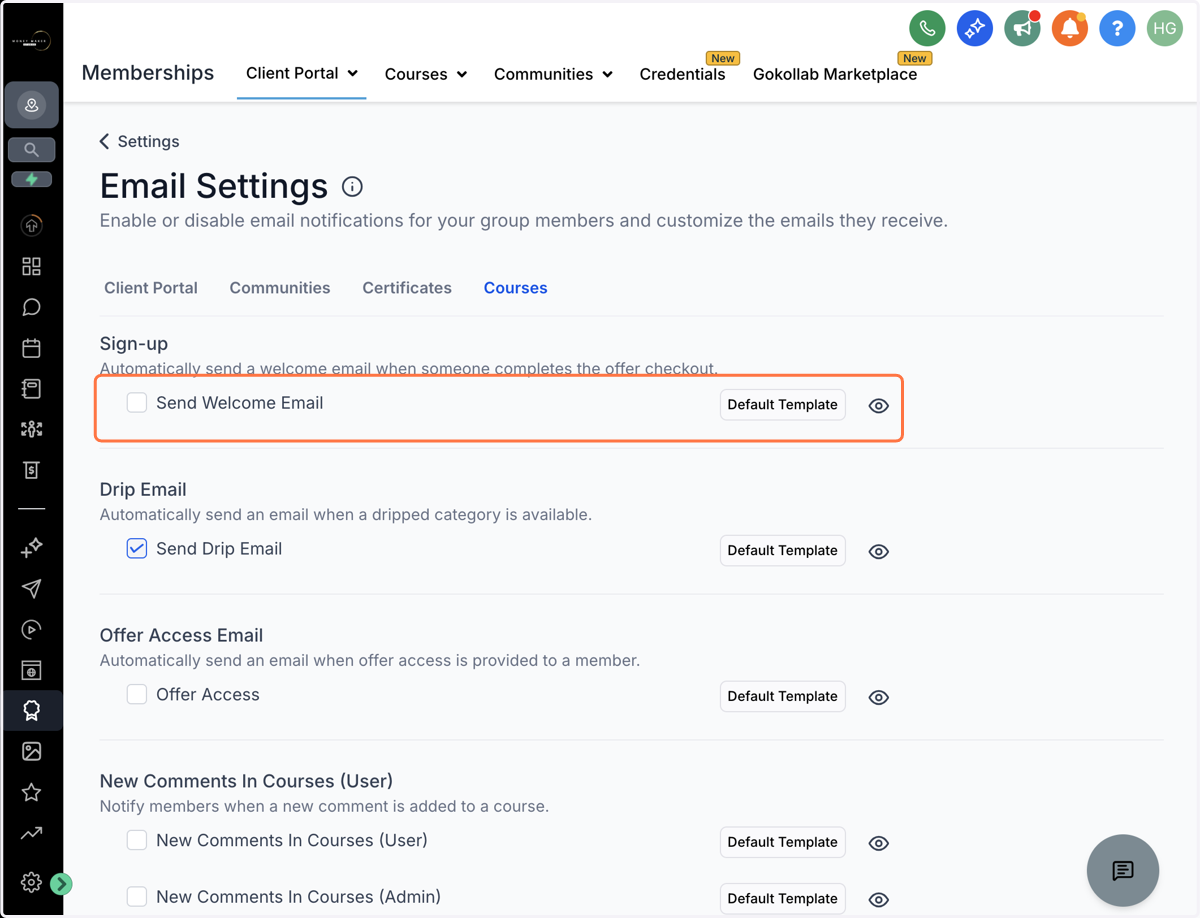Enable the Offer Access checkbox

pyautogui.click(x=137, y=694)
